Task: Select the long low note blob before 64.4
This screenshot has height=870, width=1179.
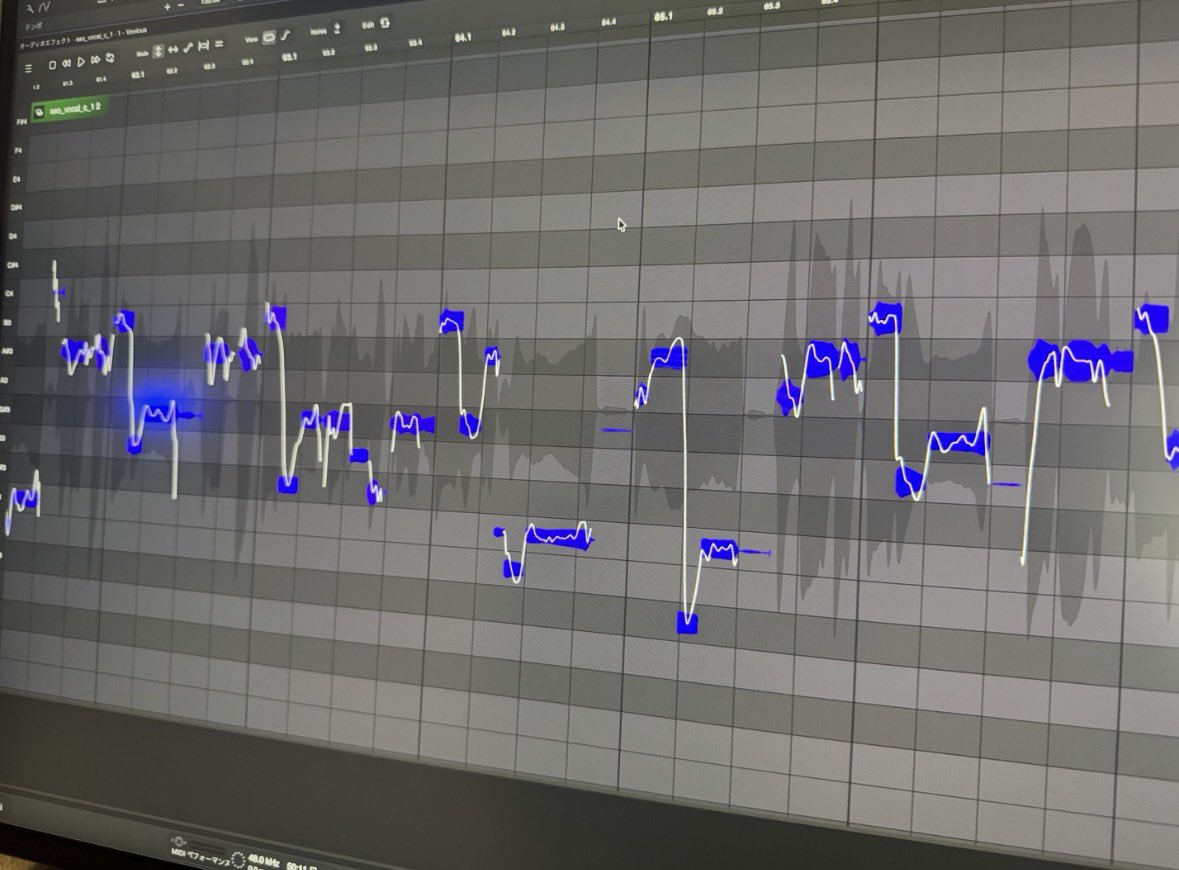Action: click(558, 536)
